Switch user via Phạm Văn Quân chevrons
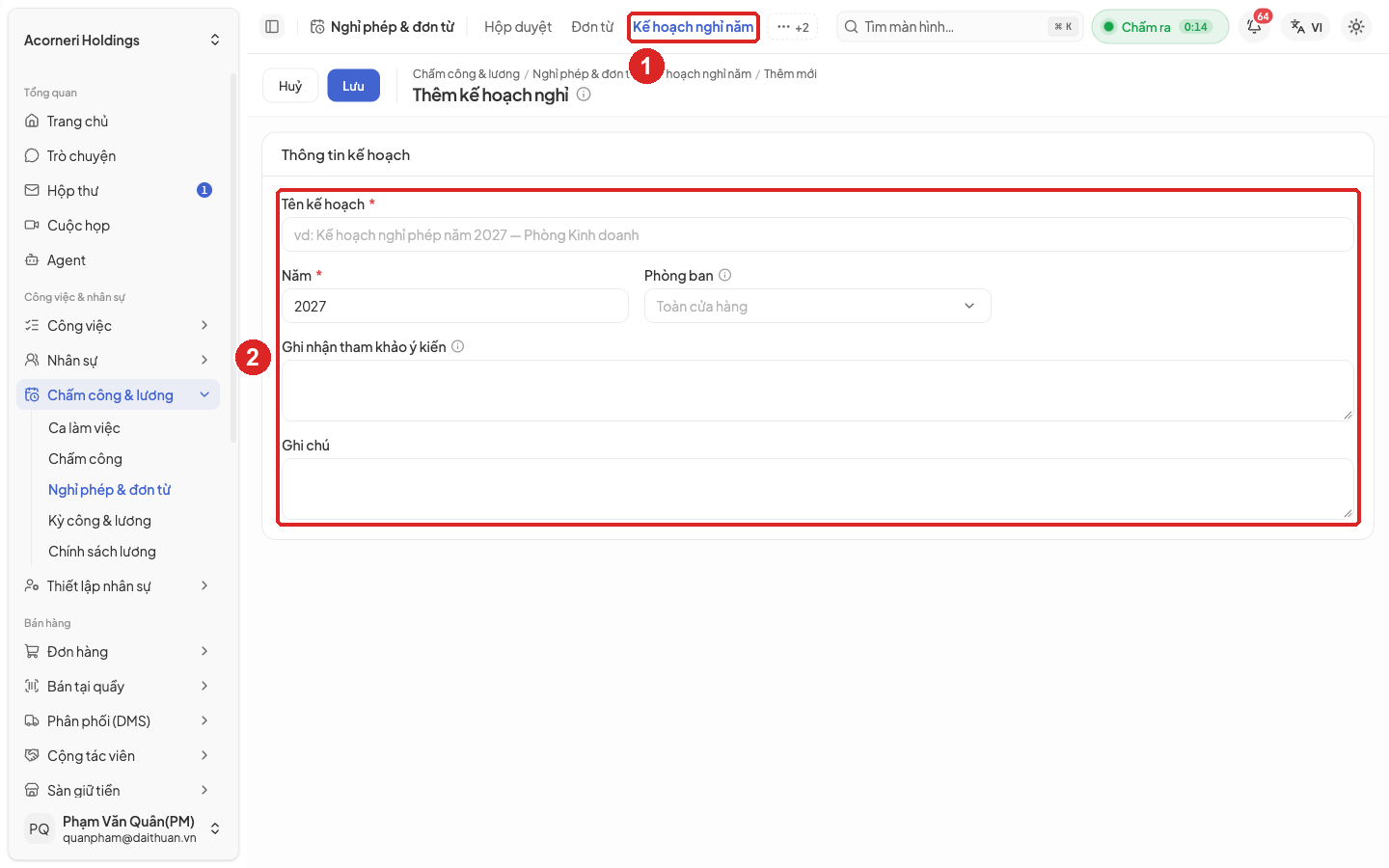The image size is (1389, 868). (215, 828)
